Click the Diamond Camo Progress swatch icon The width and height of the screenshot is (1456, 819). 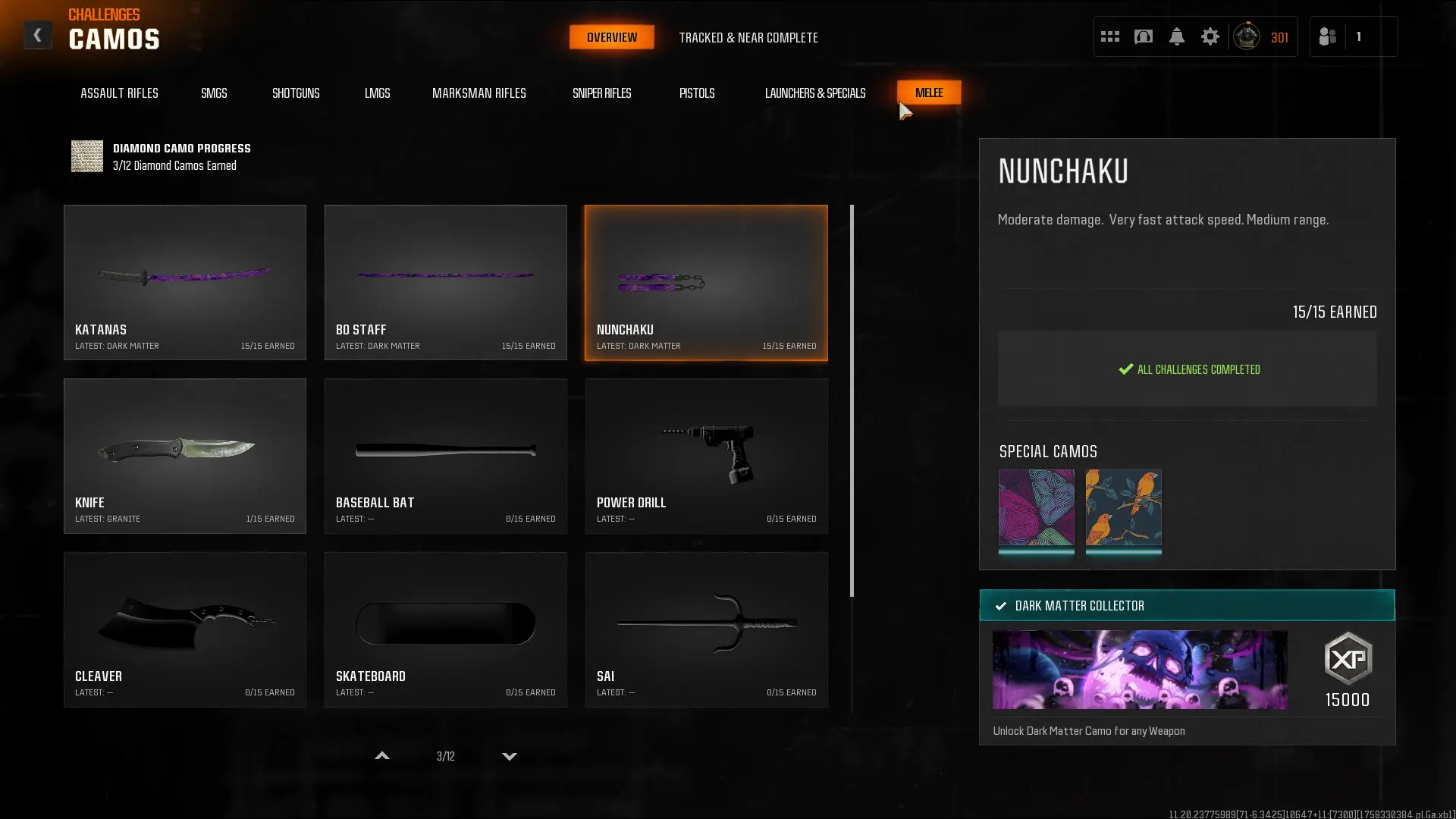pos(87,156)
